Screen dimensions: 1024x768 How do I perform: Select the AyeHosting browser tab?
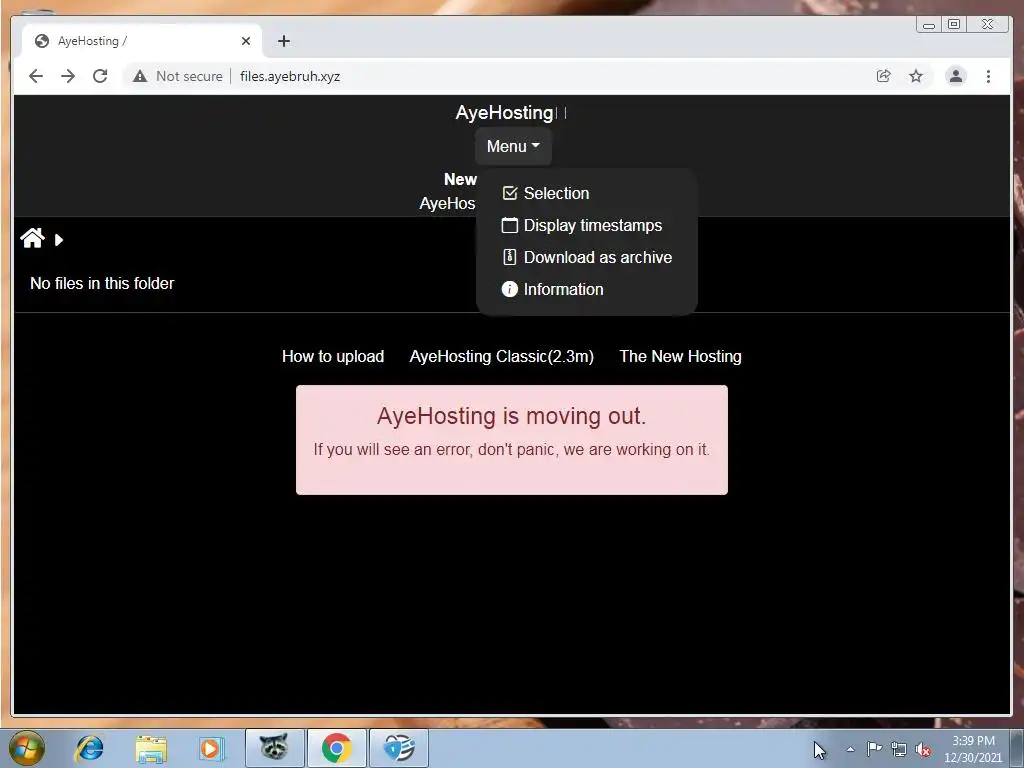(142, 41)
